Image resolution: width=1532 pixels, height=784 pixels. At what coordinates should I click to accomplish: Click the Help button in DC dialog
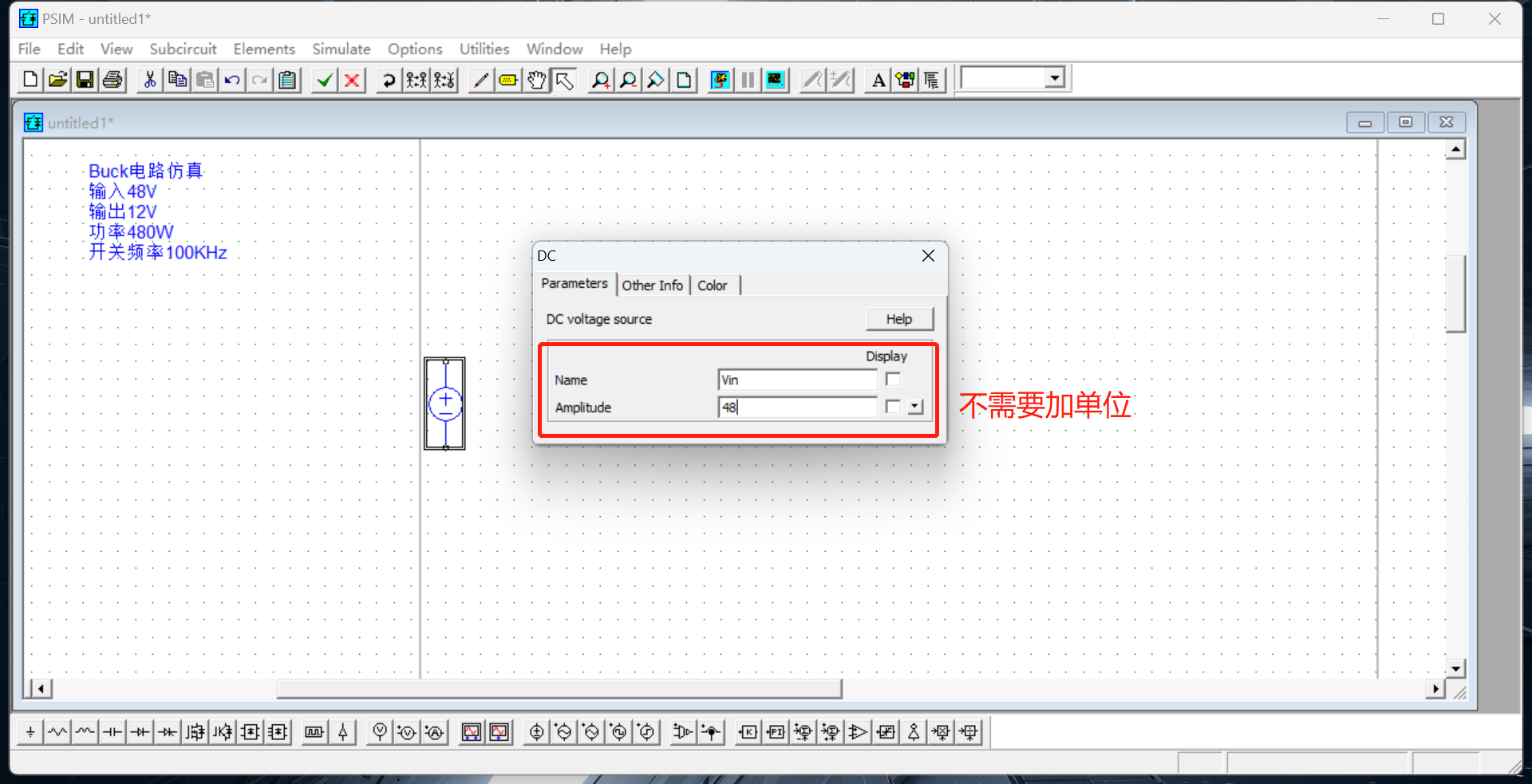click(x=899, y=318)
